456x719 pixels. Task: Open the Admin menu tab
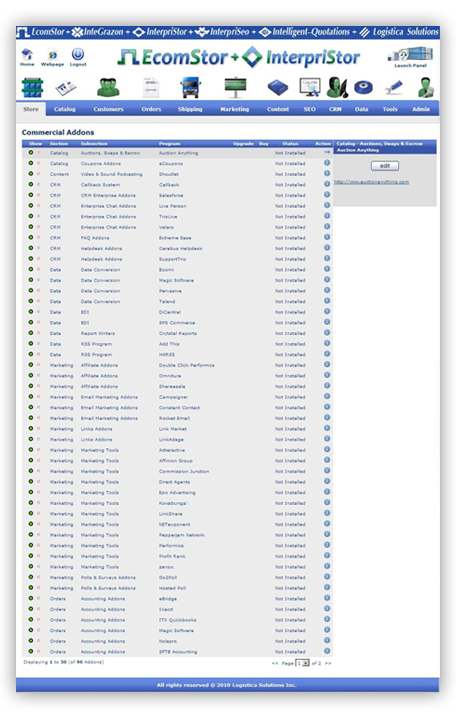point(421,109)
